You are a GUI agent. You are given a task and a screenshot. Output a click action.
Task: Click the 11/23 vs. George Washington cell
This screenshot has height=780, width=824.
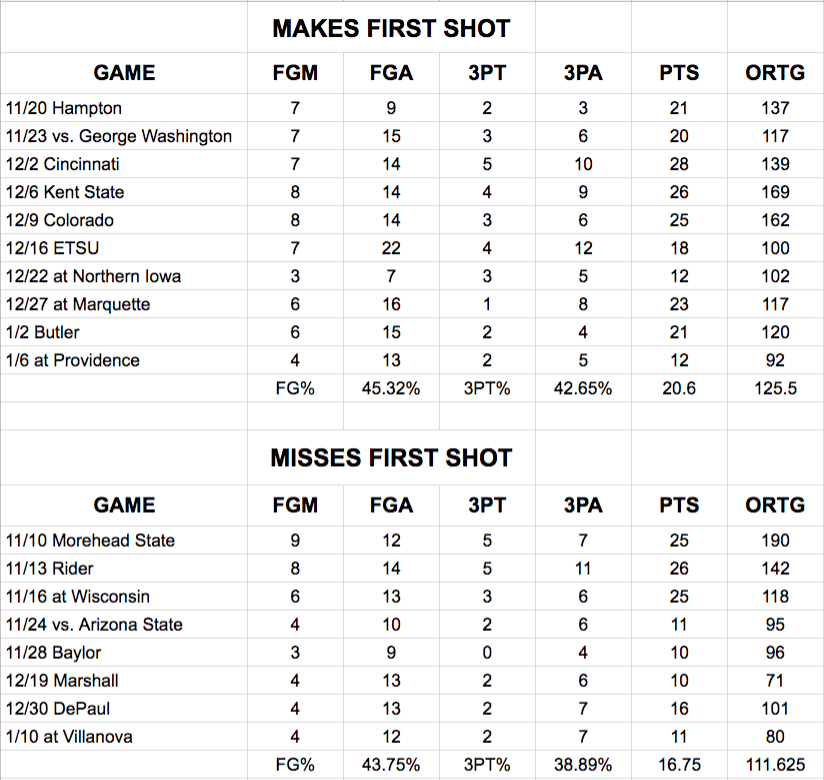click(x=124, y=136)
